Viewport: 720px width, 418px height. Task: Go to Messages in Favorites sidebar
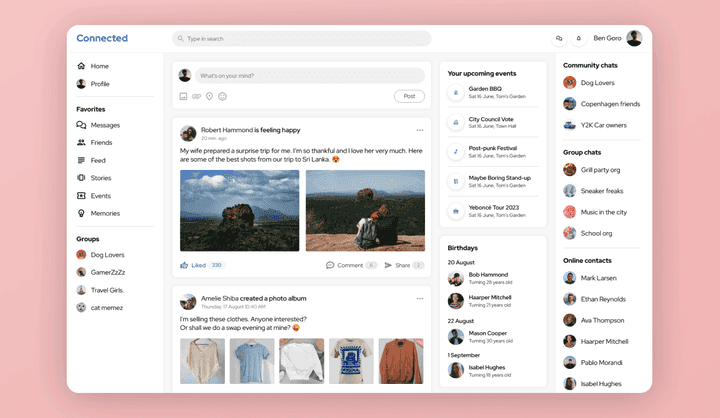104,125
